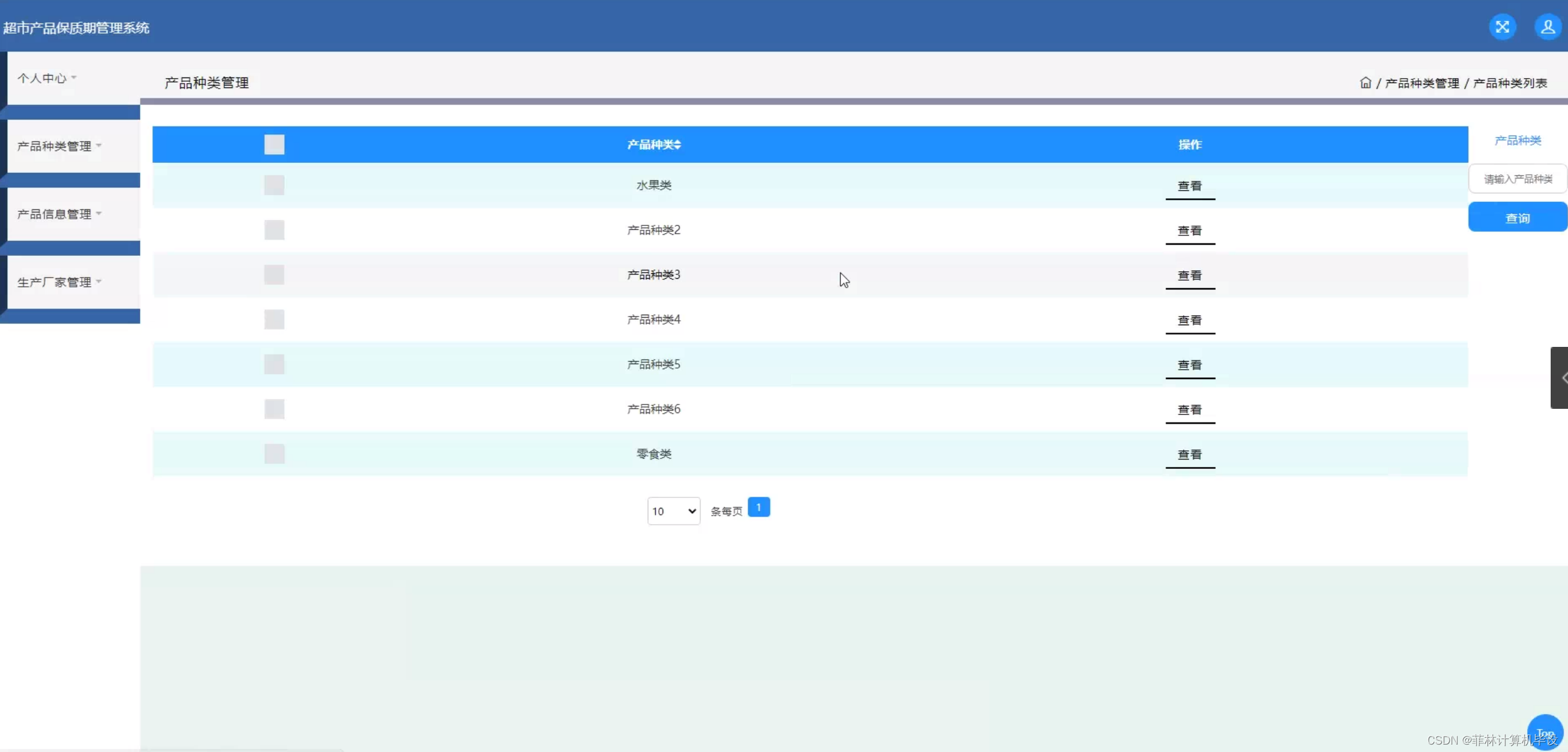Click the Top scroll-to-top round button
Screen dimensions: 1568x752
[x=1544, y=732]
